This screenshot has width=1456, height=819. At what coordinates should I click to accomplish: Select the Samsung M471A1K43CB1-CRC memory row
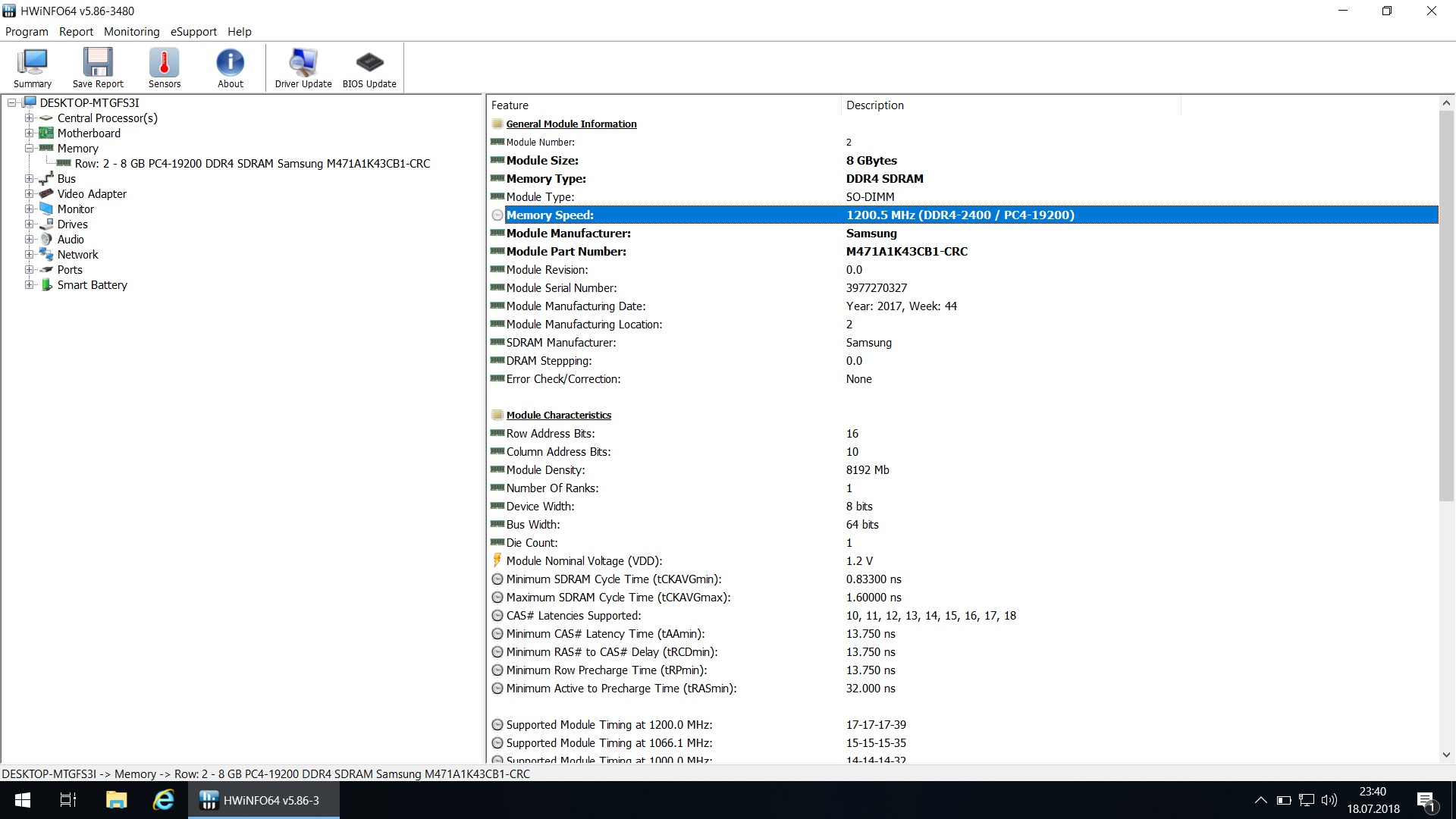click(252, 164)
